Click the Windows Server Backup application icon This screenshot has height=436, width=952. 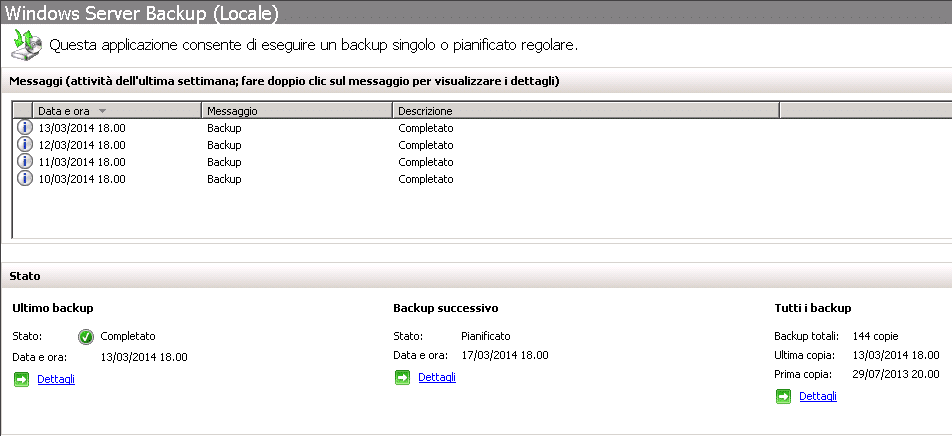pos(27,45)
